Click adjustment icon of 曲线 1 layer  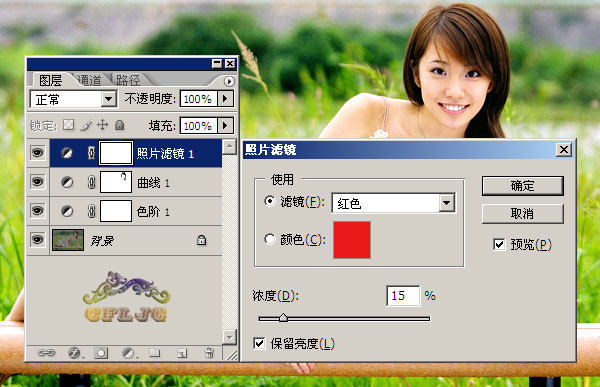[x=67, y=182]
